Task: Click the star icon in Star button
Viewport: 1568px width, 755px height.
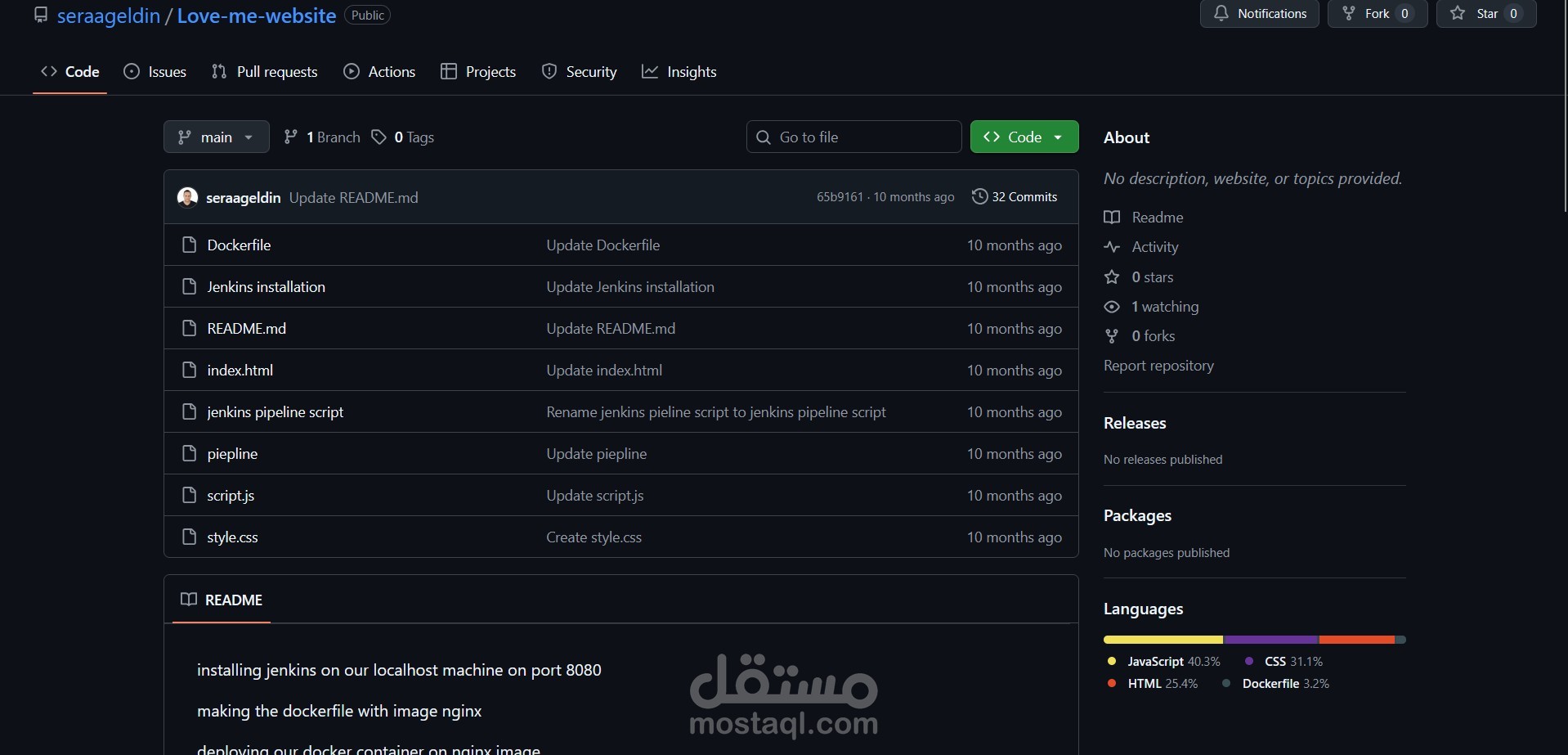Action: tap(1458, 13)
